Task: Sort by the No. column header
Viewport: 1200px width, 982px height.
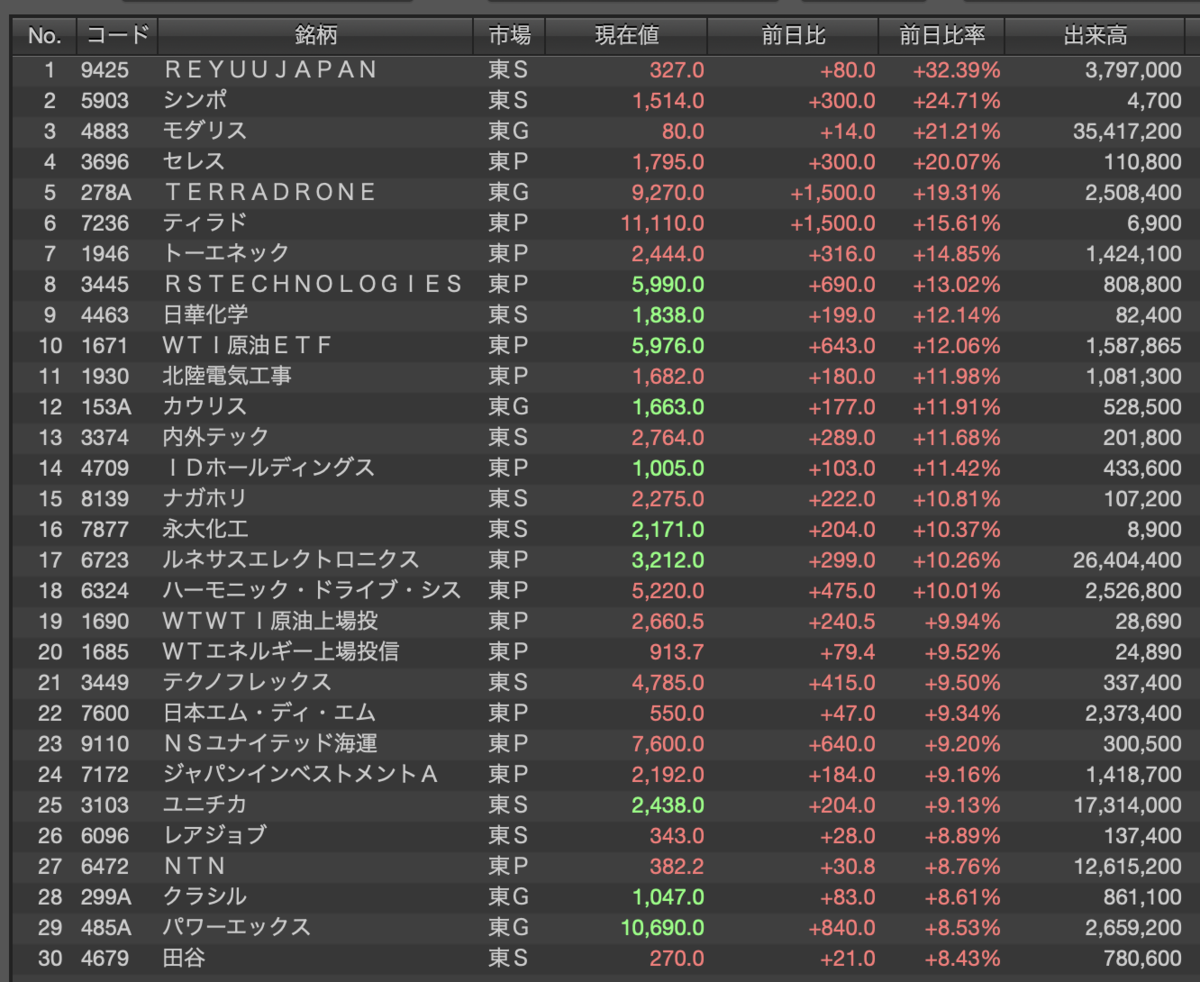Action: pyautogui.click(x=45, y=36)
